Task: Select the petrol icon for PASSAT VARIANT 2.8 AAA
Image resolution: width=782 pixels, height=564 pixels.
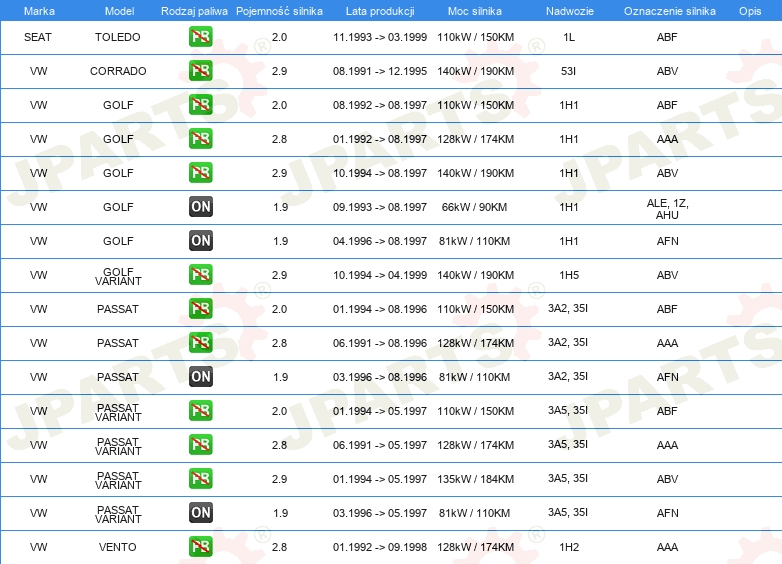Action: click(x=200, y=445)
